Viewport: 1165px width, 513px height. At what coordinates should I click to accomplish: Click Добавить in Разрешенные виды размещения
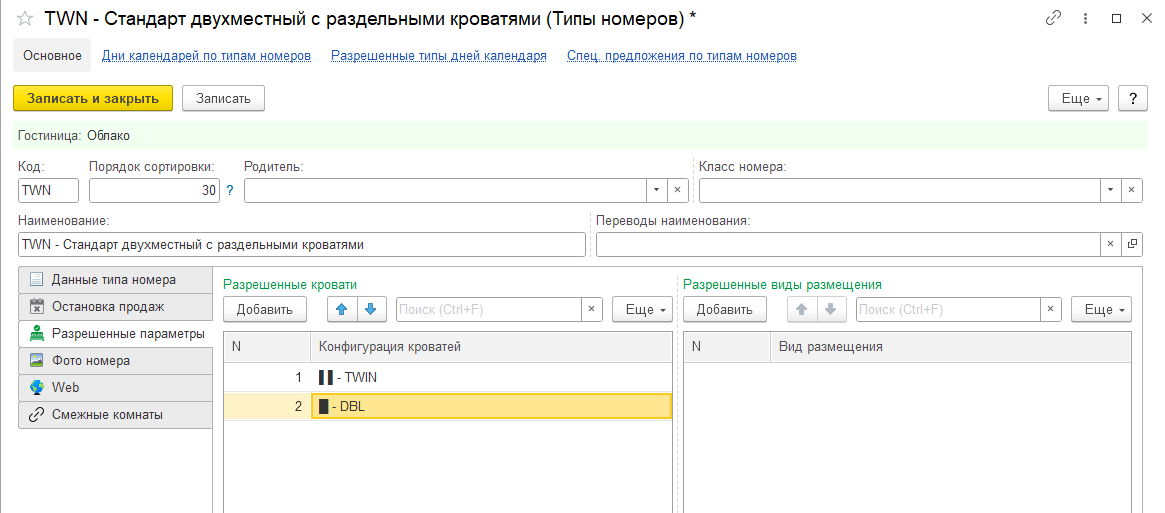[x=724, y=310]
